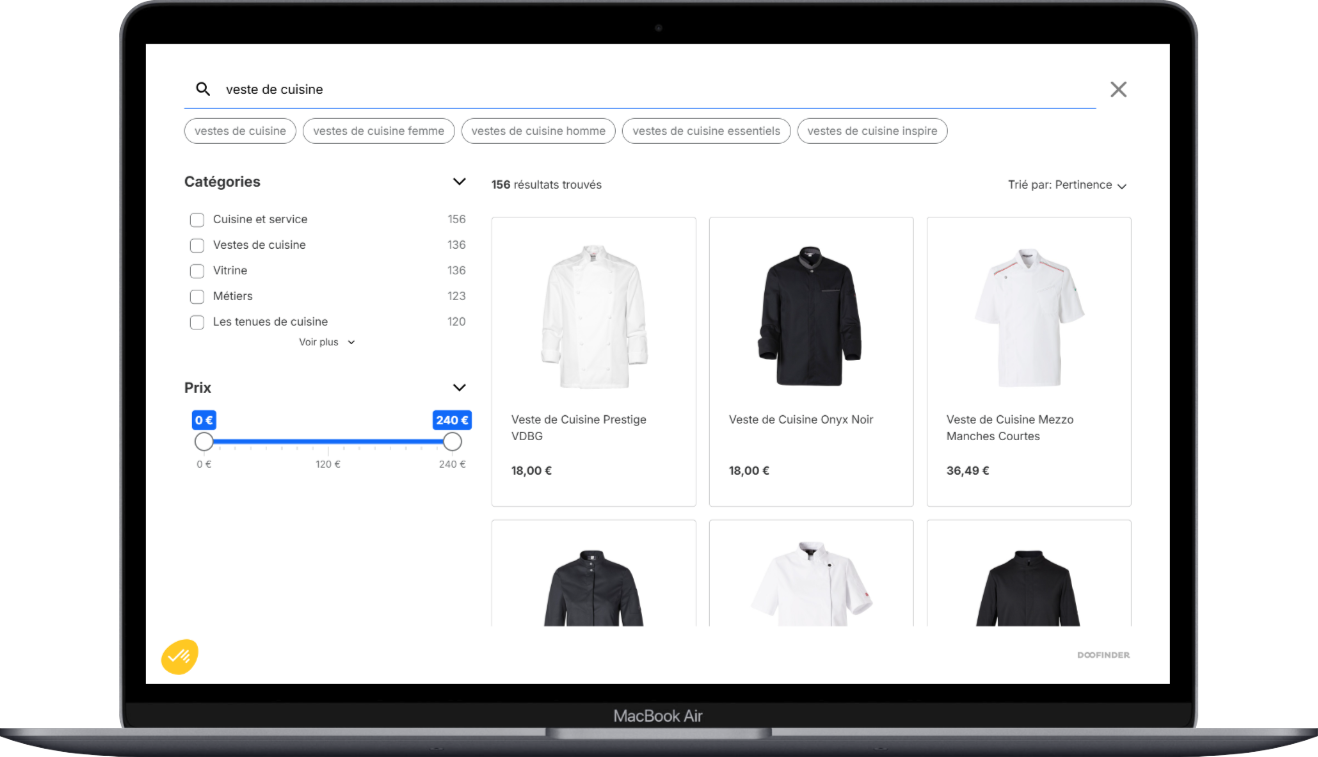Viewport: 1318px width, 757px height.
Task: Select the vestes de cuisine femme chip
Action: coord(378,131)
